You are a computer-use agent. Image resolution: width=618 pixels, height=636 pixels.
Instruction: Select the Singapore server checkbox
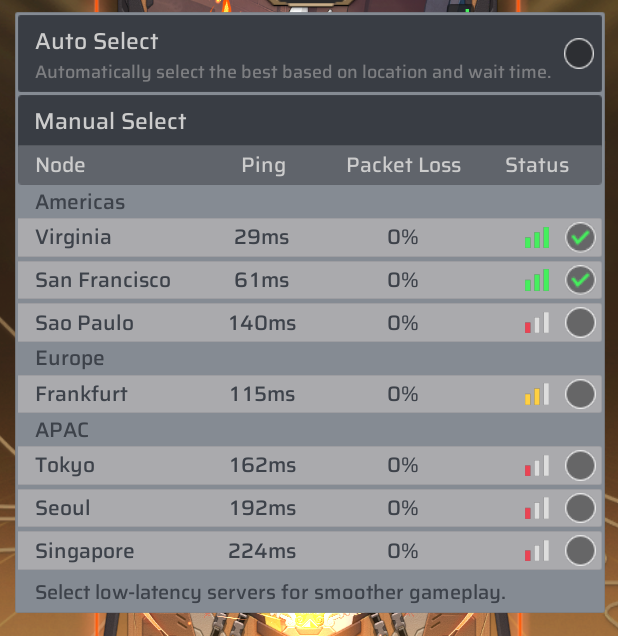pos(580,551)
